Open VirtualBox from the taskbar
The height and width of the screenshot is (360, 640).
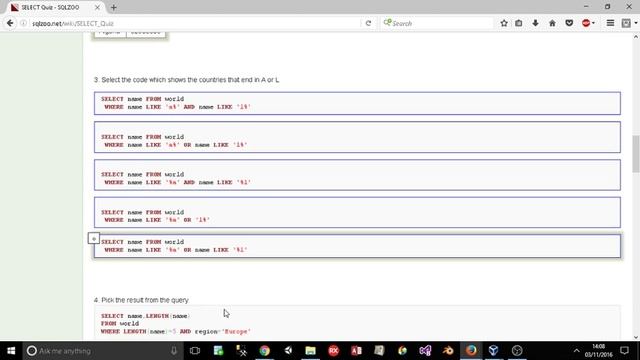(493, 351)
